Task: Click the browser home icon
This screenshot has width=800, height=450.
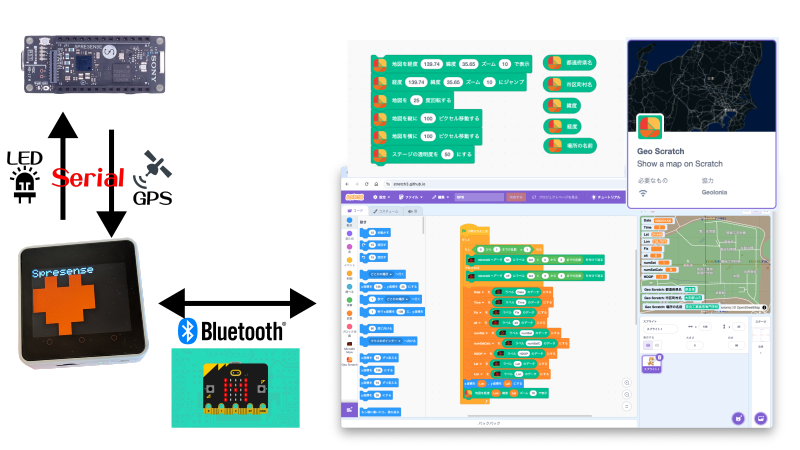Action: pyautogui.click(x=376, y=184)
